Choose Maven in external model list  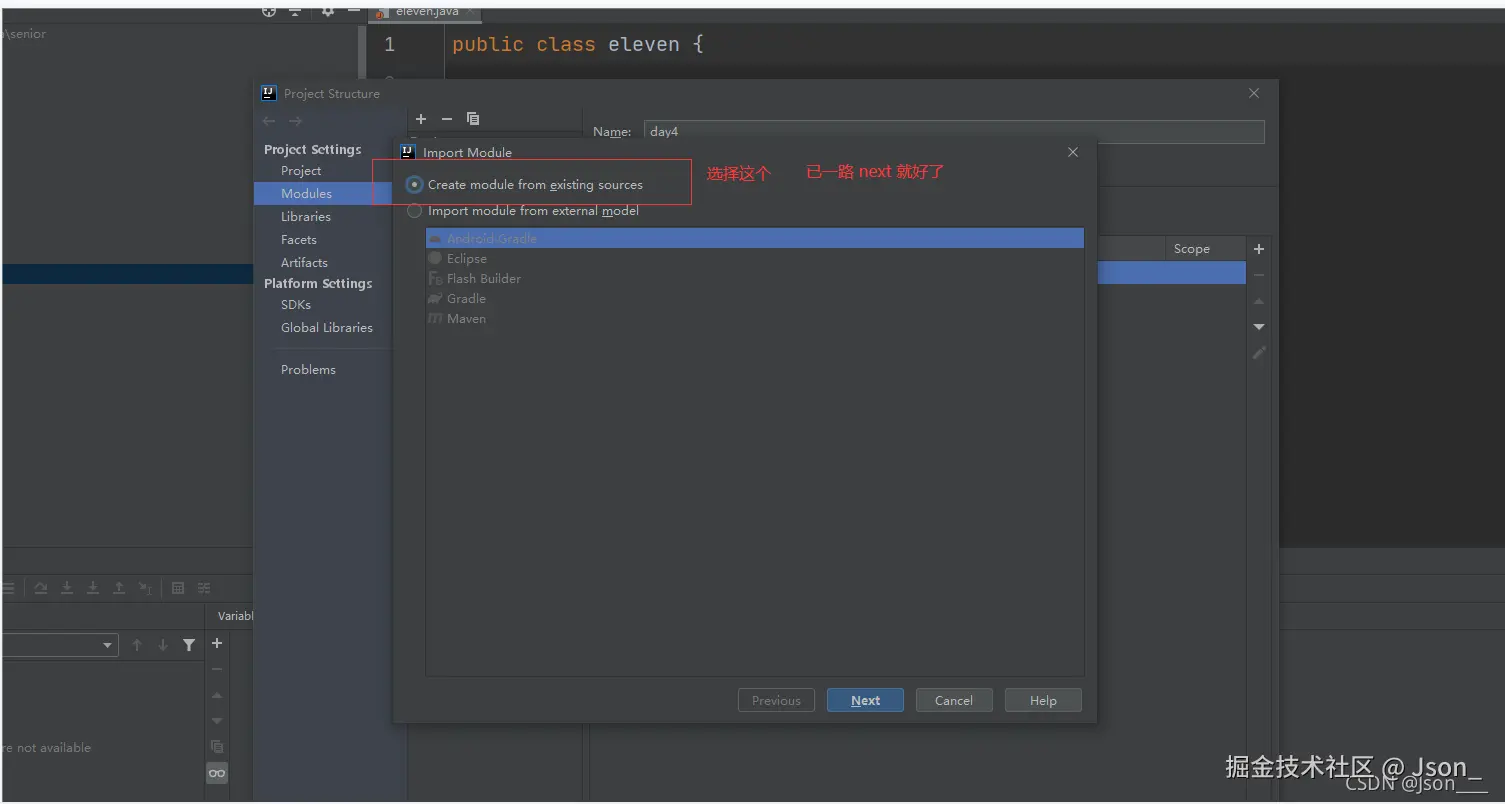[755, 318]
